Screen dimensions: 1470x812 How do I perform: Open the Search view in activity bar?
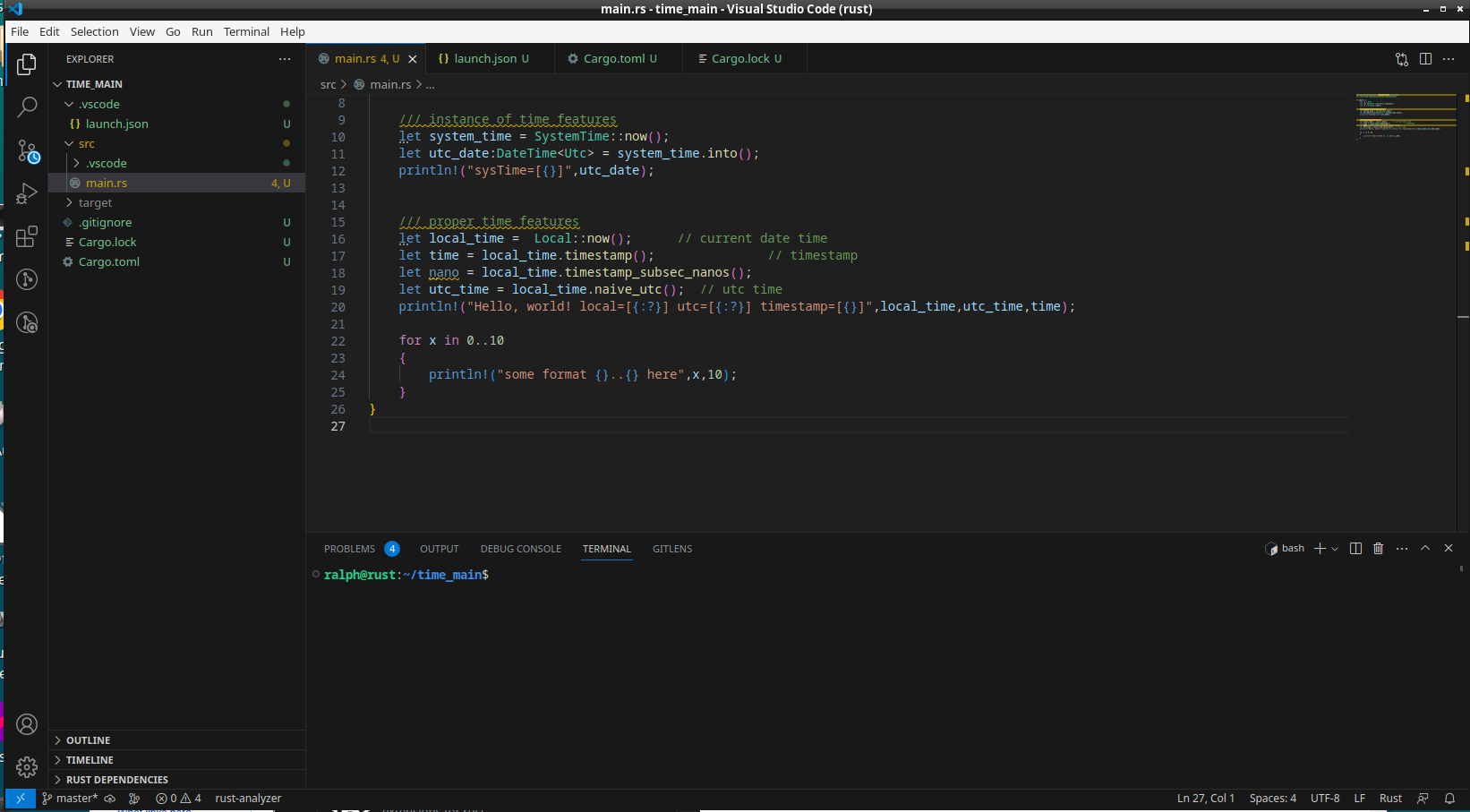pyautogui.click(x=27, y=107)
